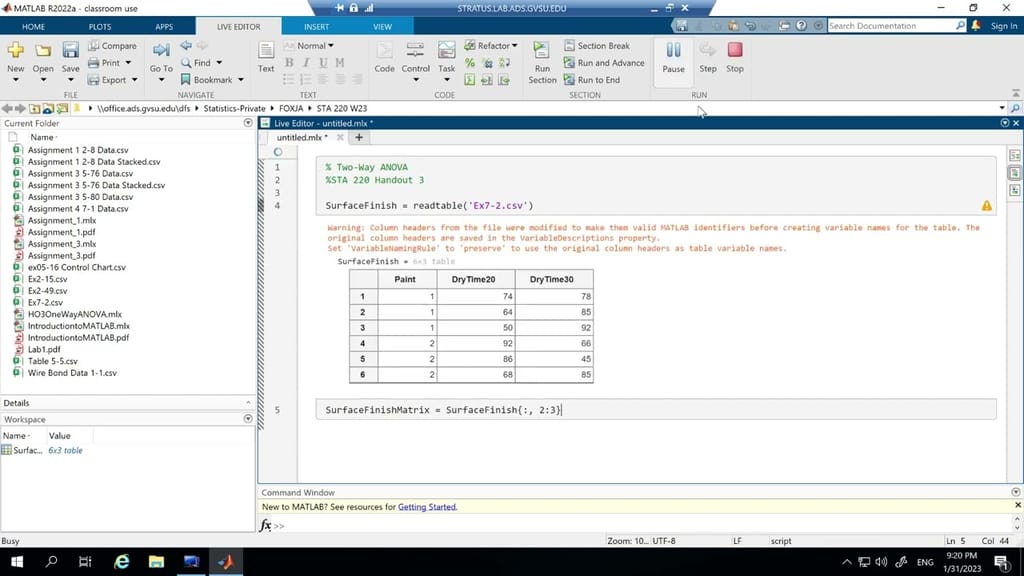Select Ex7-2.csv in Current Folder
Viewport: 1024px width, 576px height.
click(45, 302)
